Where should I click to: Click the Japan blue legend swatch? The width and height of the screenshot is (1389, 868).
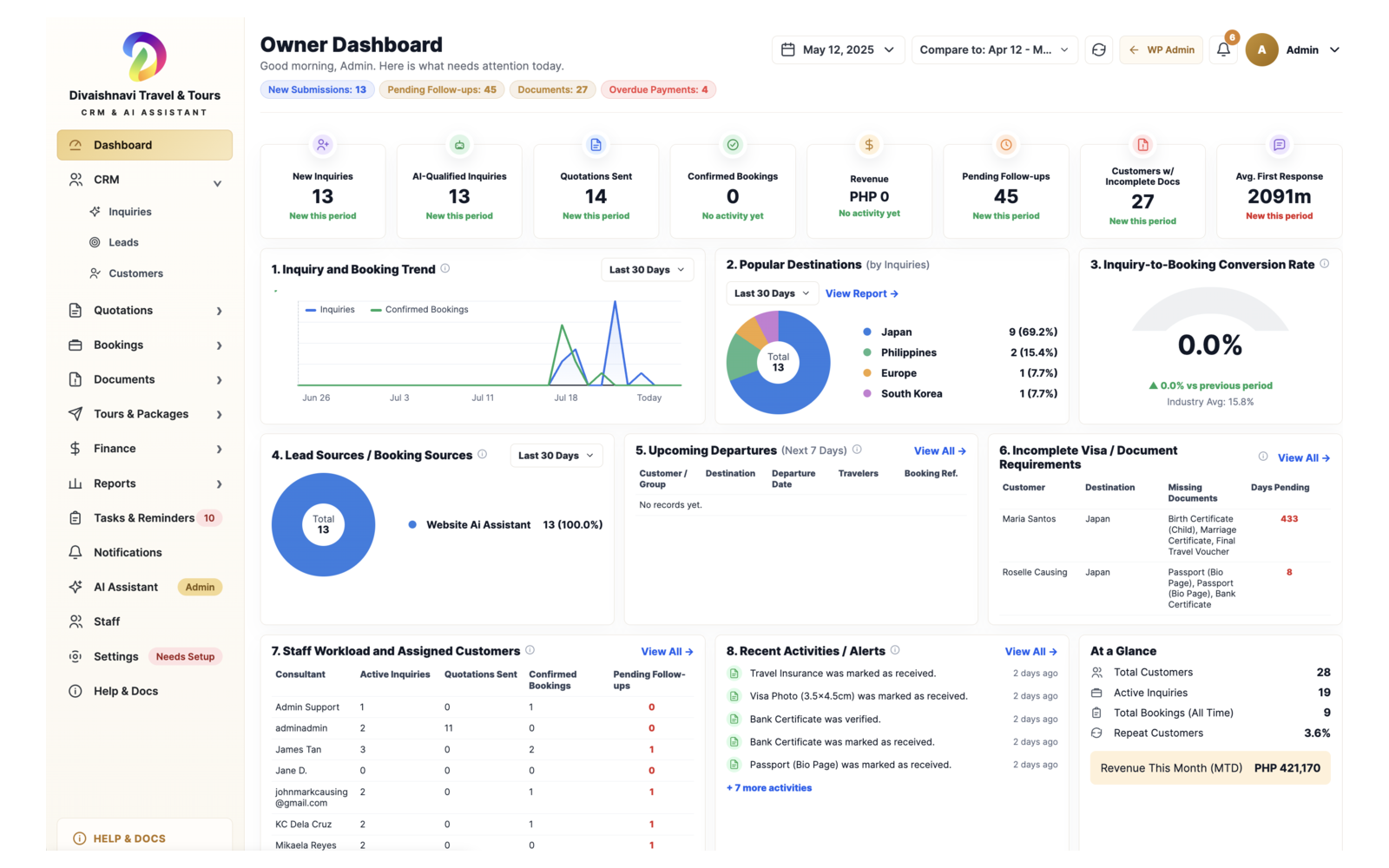coord(867,332)
